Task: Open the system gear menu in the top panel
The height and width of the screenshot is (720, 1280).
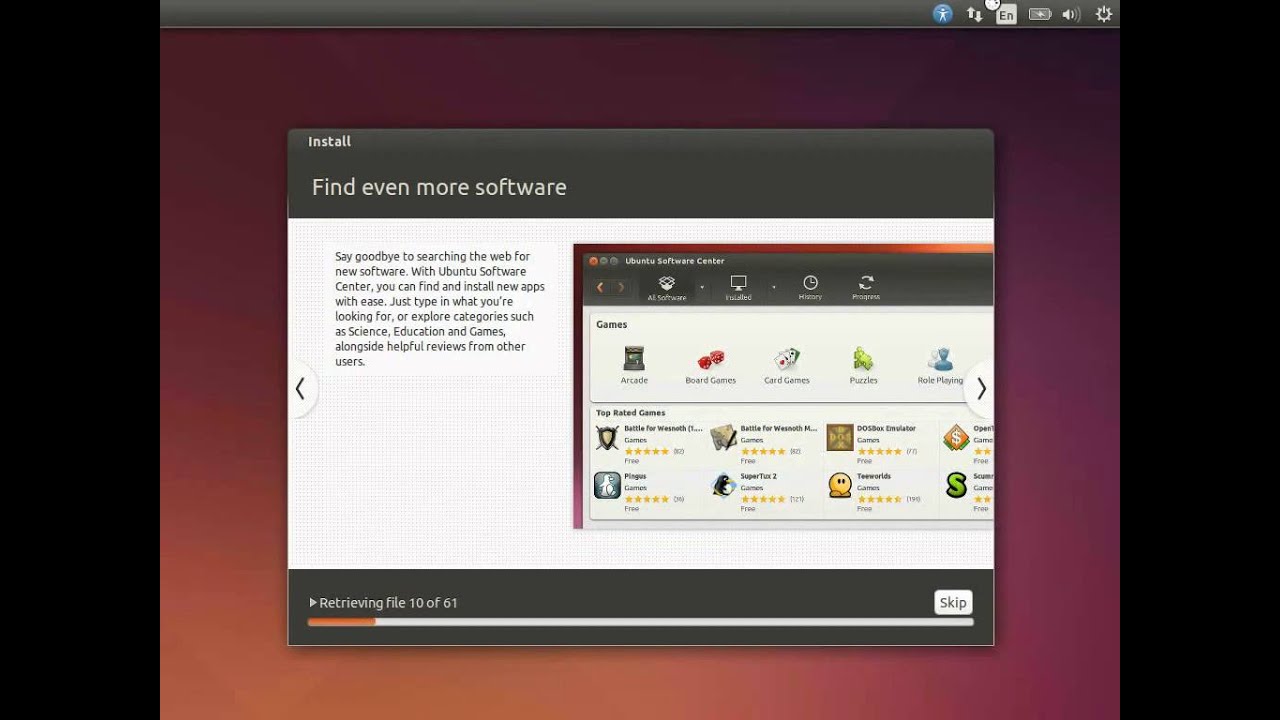Action: 1104,14
